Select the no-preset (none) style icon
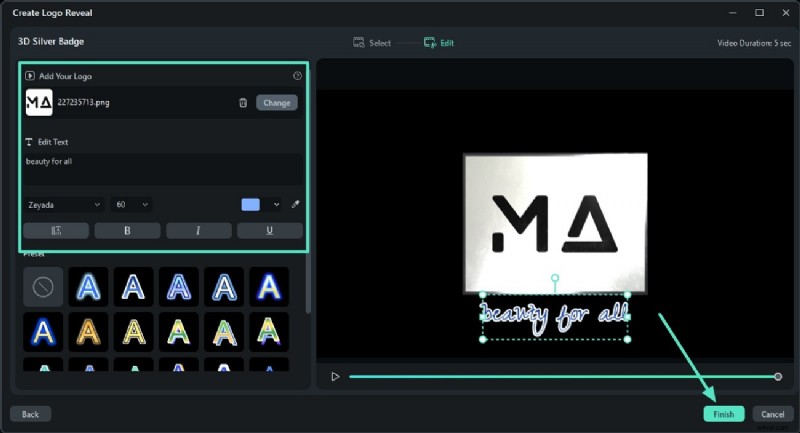Image resolution: width=800 pixels, height=433 pixels. [43, 287]
